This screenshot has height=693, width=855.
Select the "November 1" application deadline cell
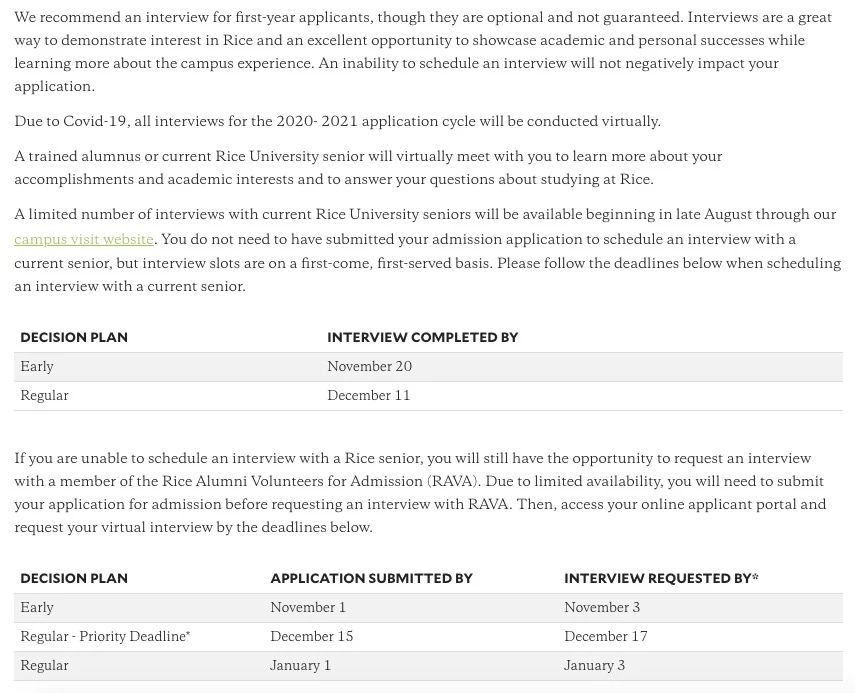tap(307, 608)
